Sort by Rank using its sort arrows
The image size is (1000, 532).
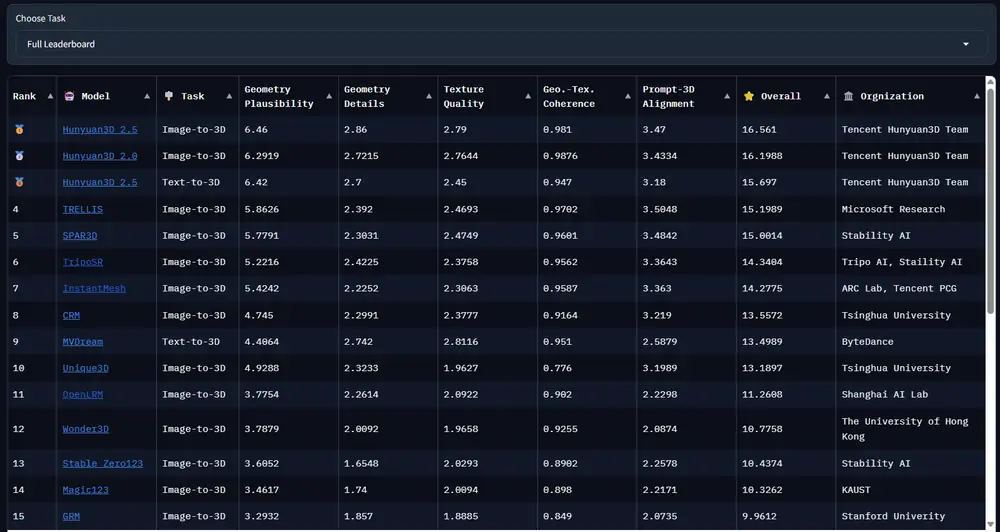pyautogui.click(x=47, y=97)
